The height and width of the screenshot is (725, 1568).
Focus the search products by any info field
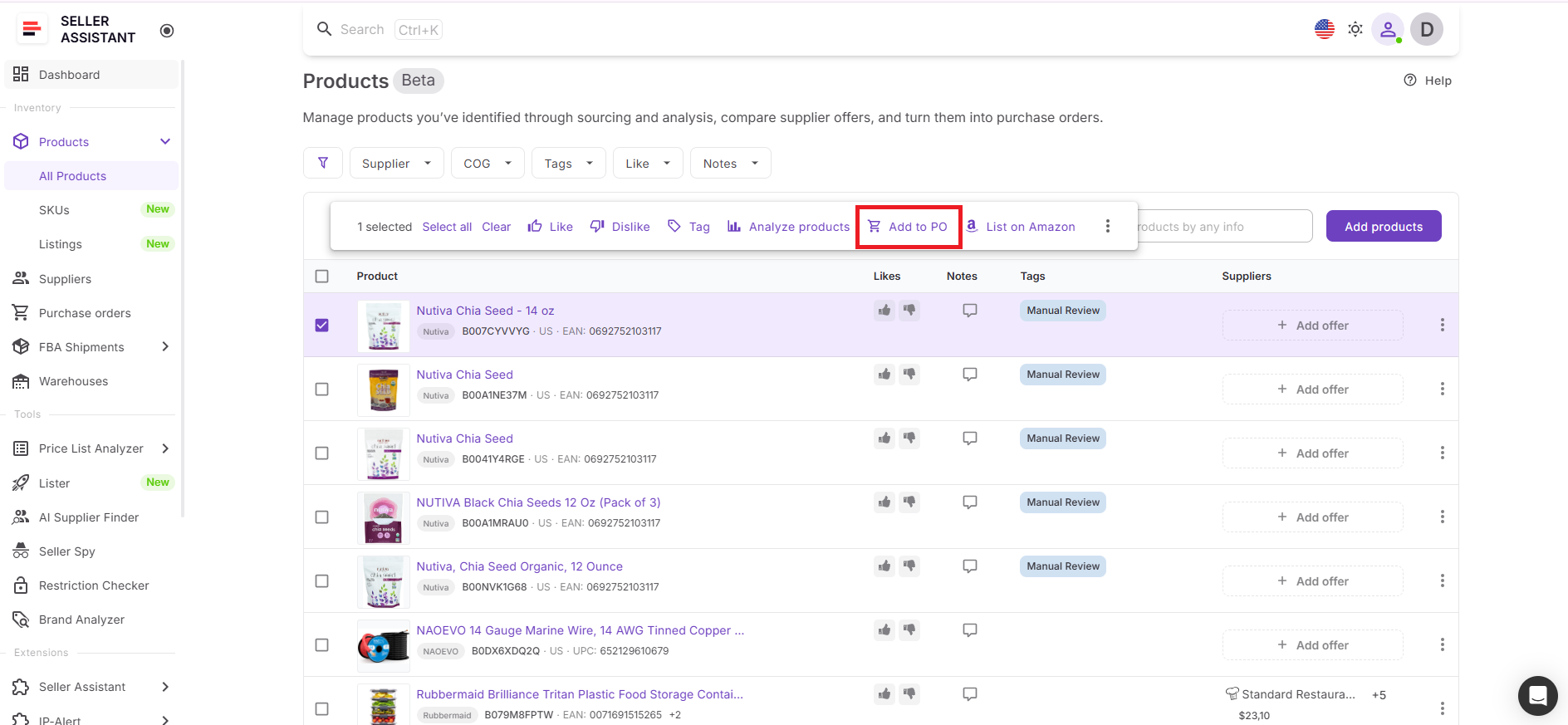1224,226
